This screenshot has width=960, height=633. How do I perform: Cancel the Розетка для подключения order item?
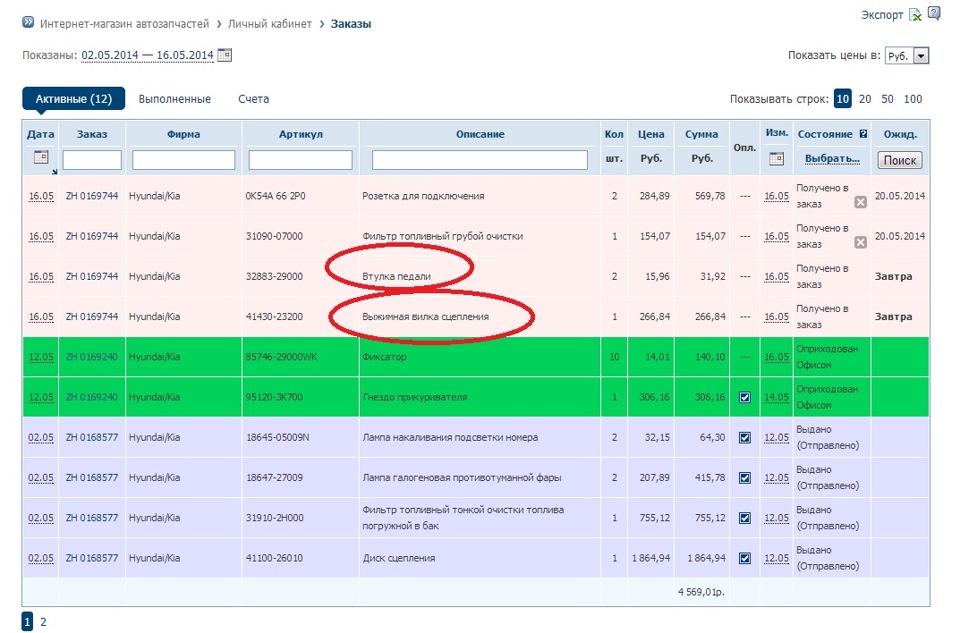point(860,202)
